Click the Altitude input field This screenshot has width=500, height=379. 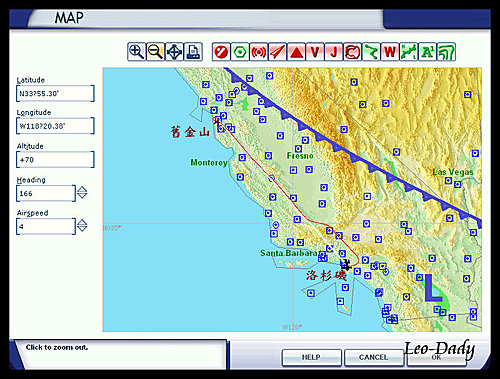[55, 160]
